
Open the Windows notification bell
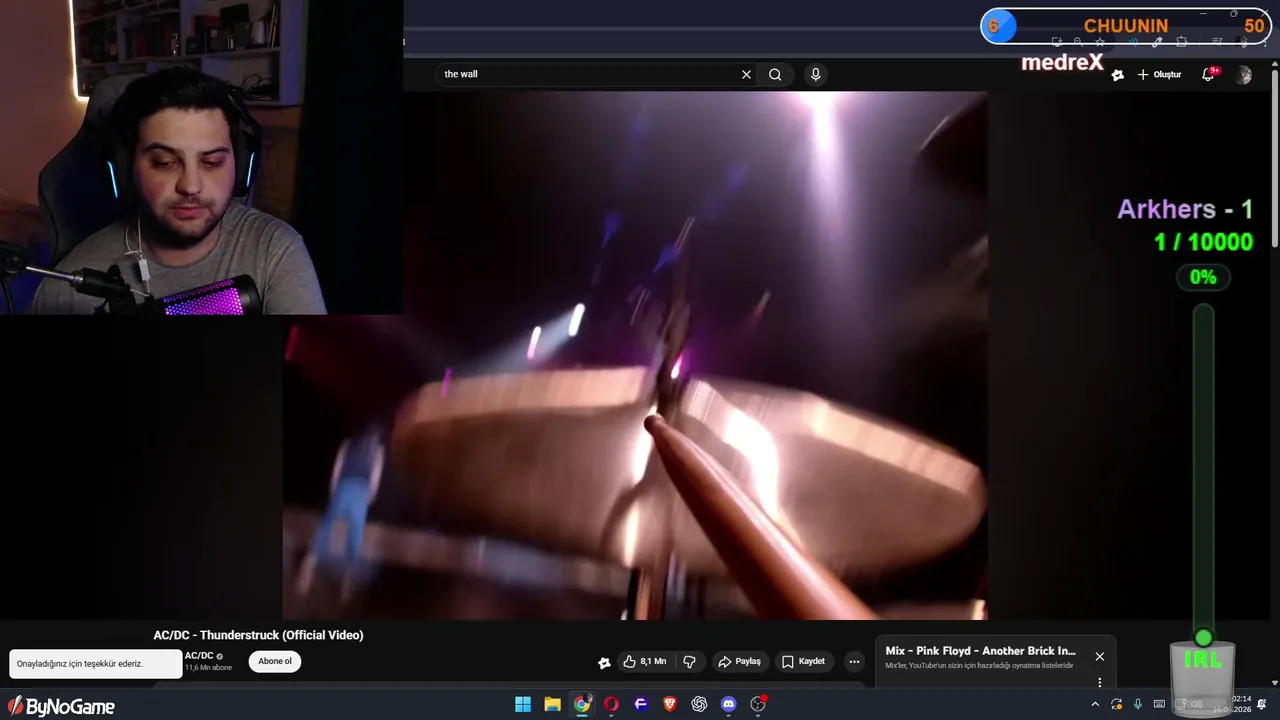[x=1261, y=704]
